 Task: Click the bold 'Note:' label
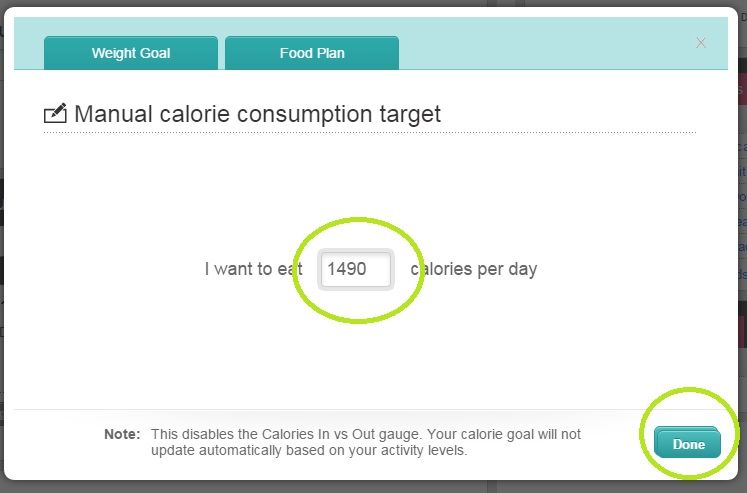coord(124,435)
